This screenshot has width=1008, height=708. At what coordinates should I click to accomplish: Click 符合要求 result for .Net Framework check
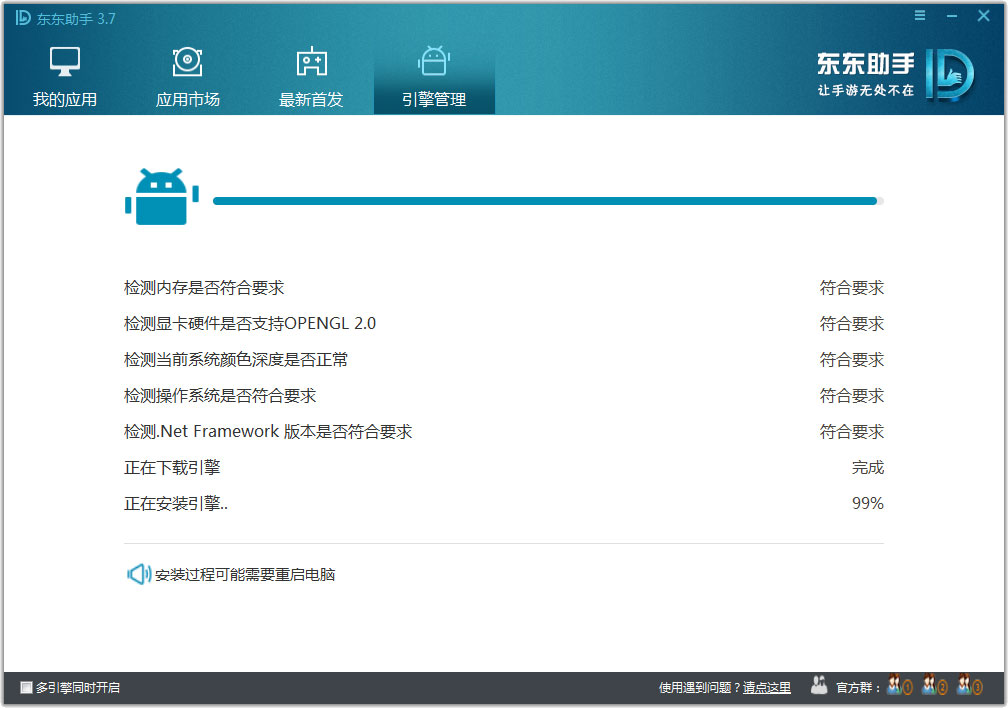[x=852, y=431]
